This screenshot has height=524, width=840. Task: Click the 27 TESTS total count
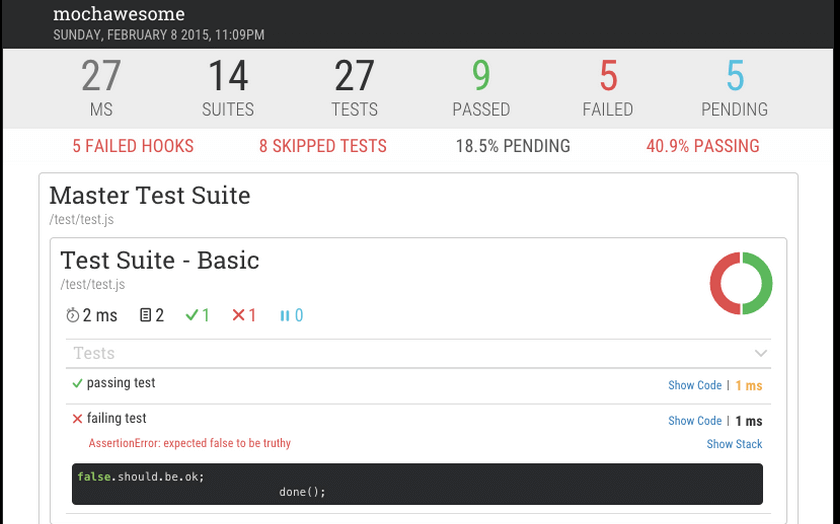click(355, 88)
